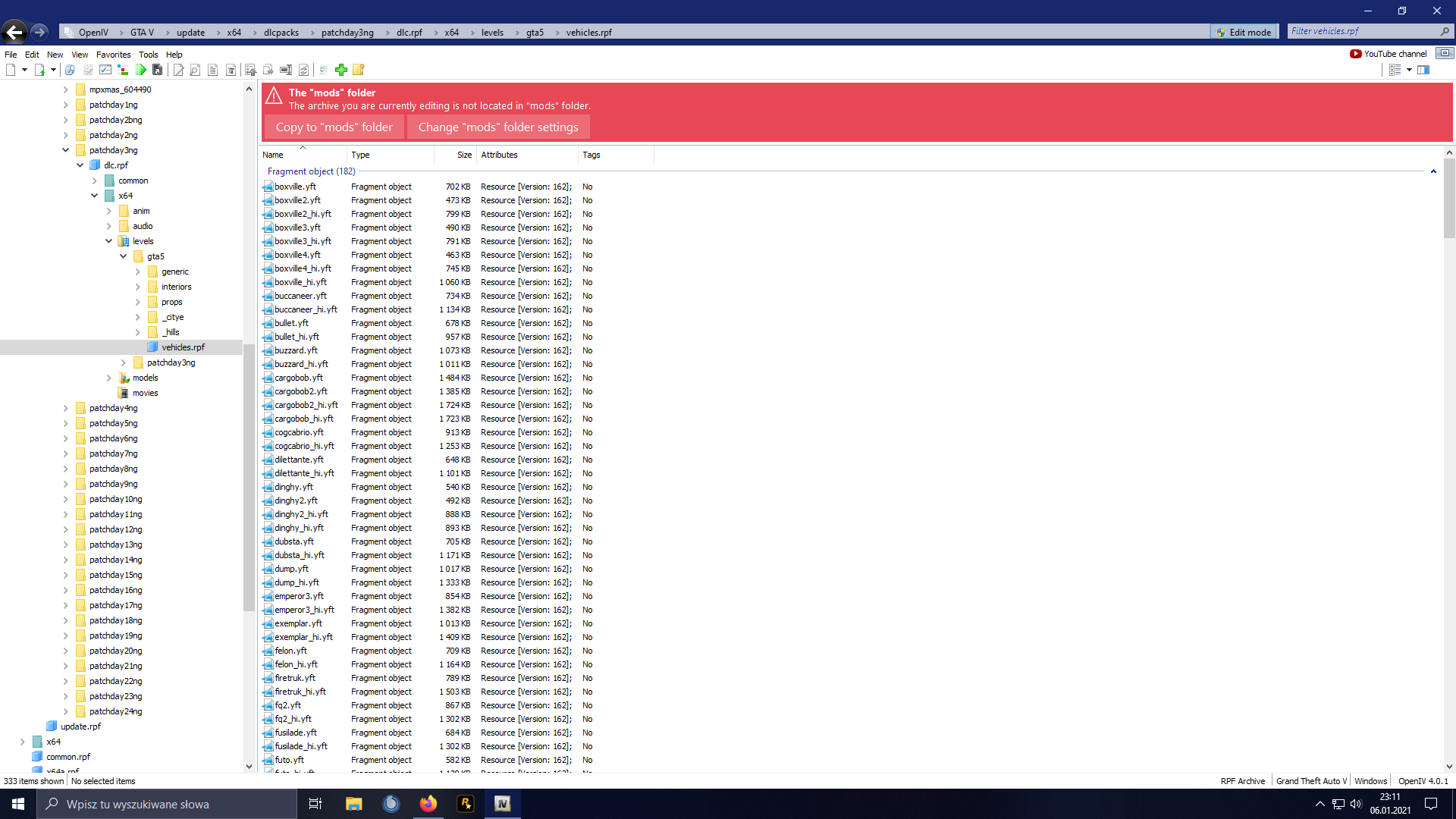
Task: Click the green play arrow toolbar icon
Action: click(x=141, y=70)
